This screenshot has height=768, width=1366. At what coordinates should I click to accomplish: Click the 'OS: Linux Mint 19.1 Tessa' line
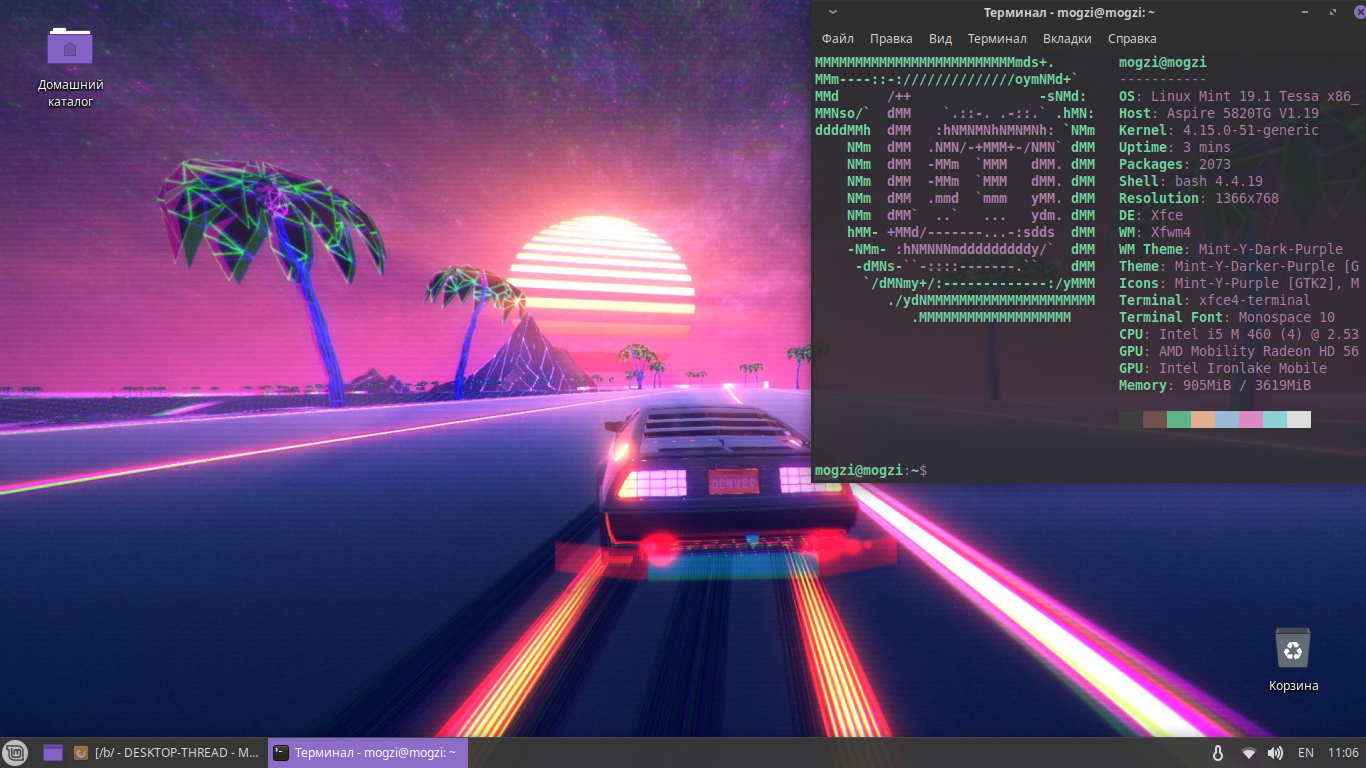tap(1239, 97)
